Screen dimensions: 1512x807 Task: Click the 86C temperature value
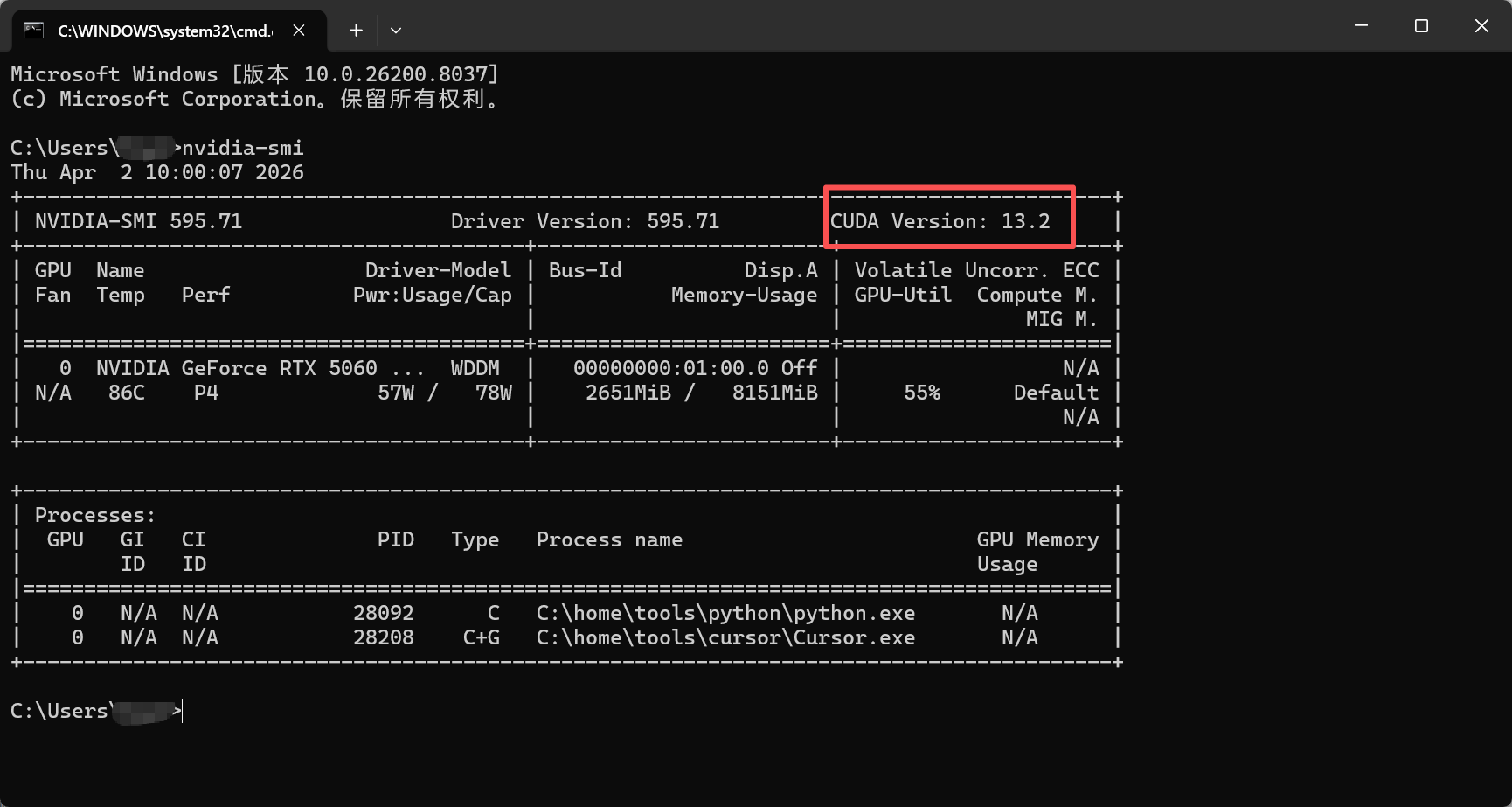(127, 393)
